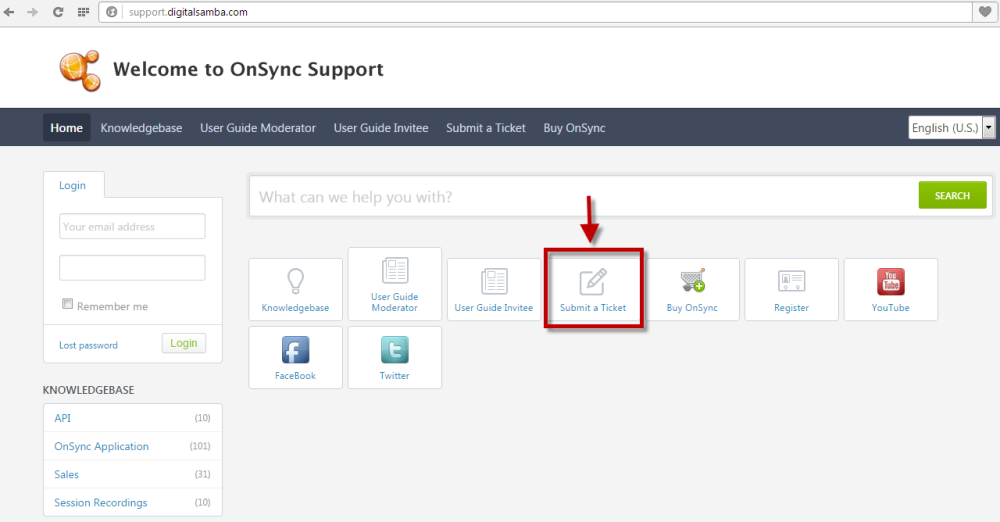Select Knowledgebase in the navigation bar

point(141,128)
